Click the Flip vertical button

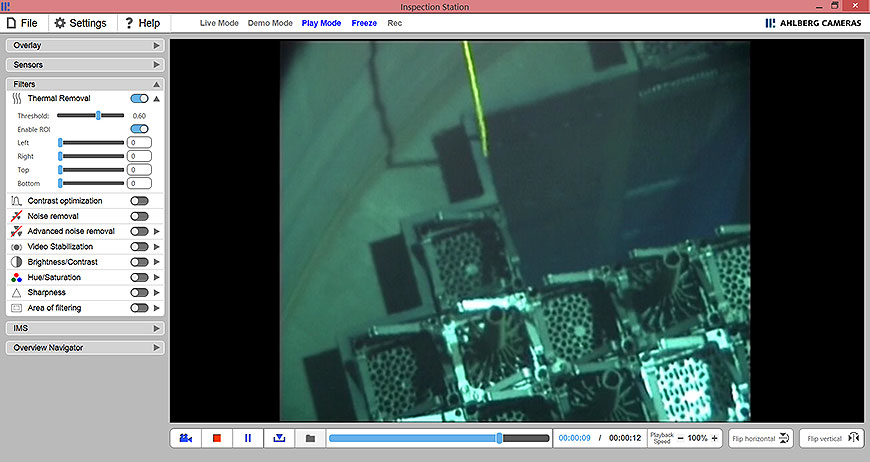[x=832, y=438]
